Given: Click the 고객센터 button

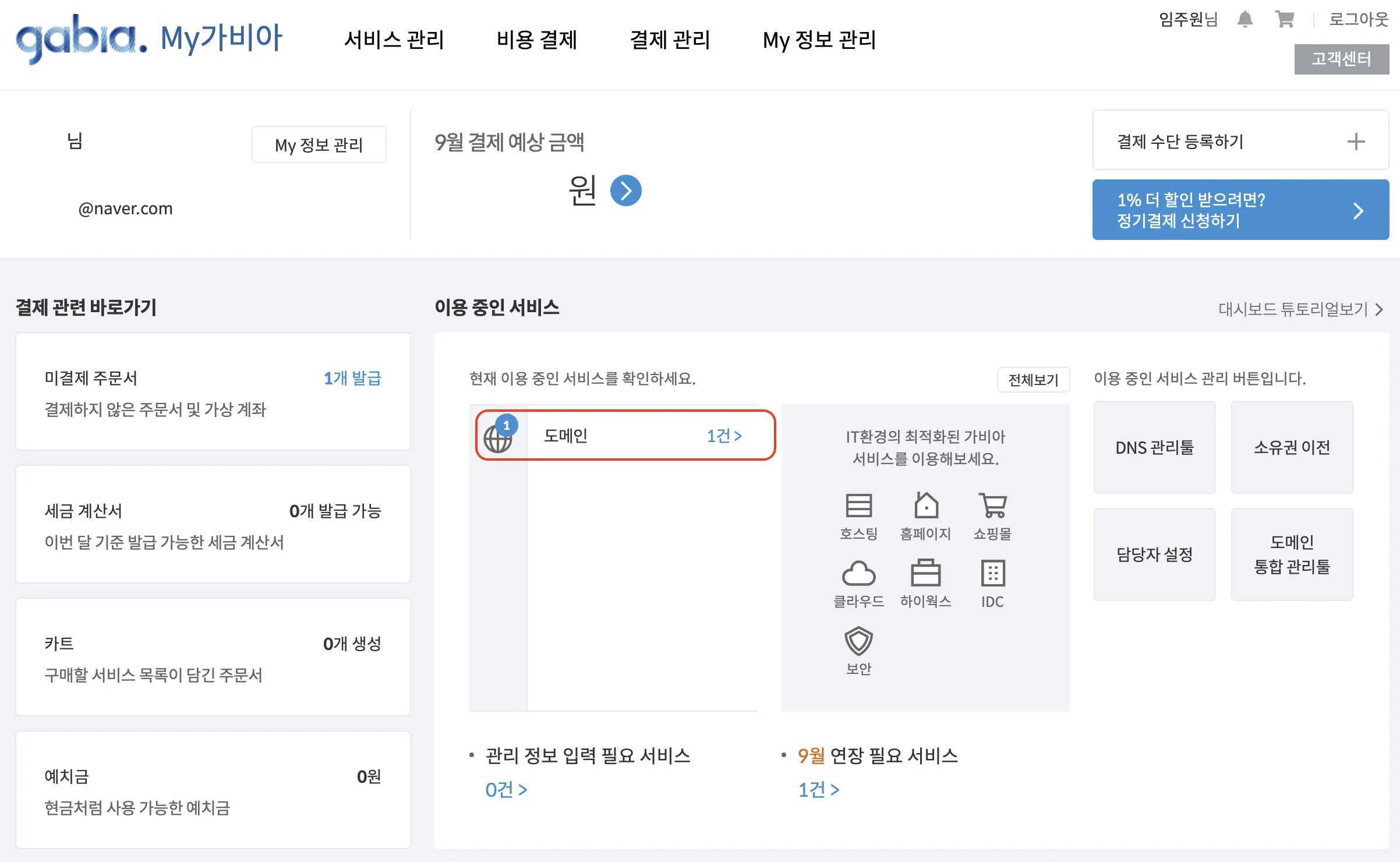Looking at the screenshot, I should point(1341,59).
